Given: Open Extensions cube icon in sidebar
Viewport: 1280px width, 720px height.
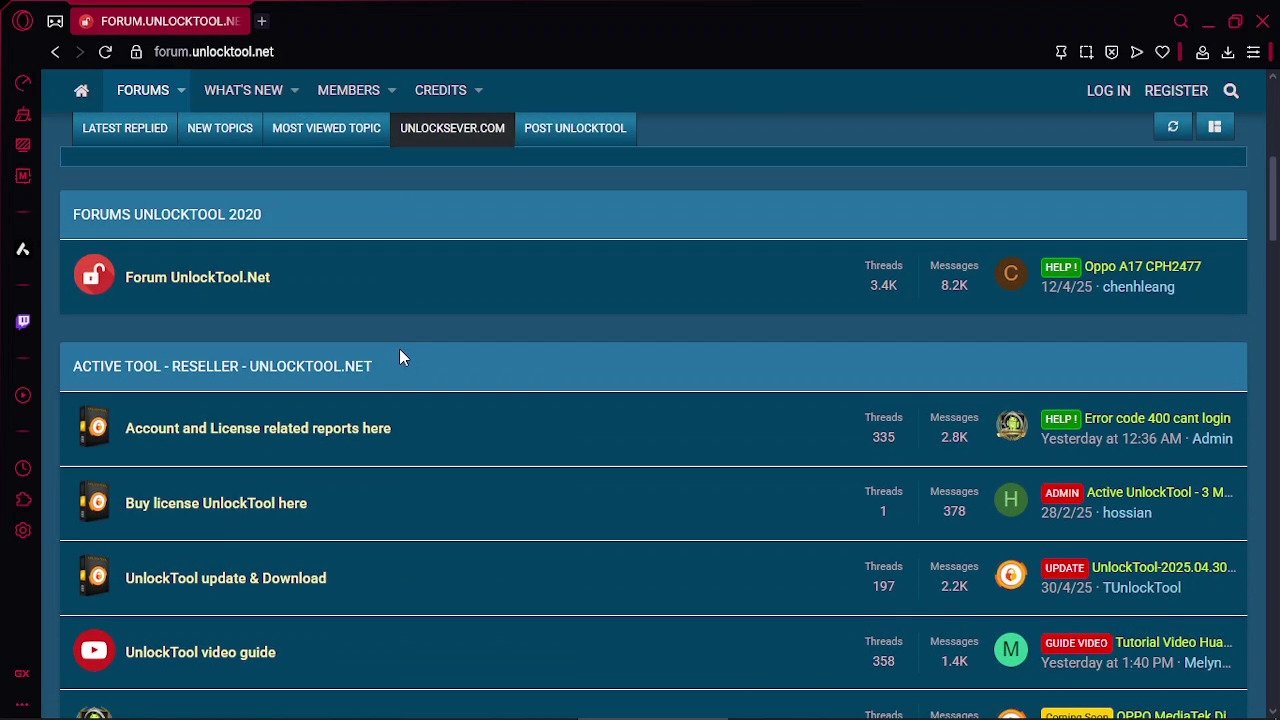Looking at the screenshot, I should [22, 499].
